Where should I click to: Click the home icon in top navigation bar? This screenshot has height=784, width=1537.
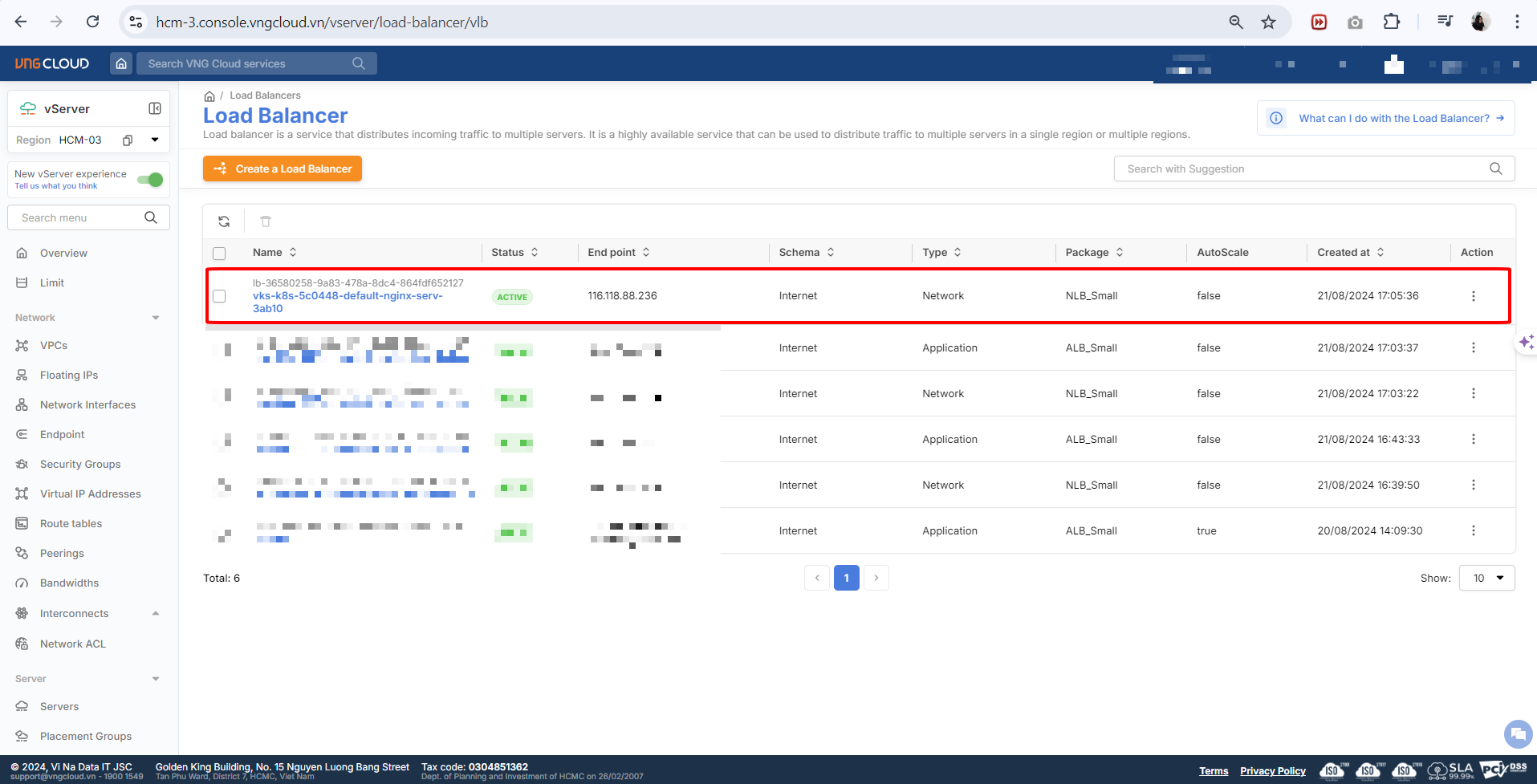coord(121,63)
